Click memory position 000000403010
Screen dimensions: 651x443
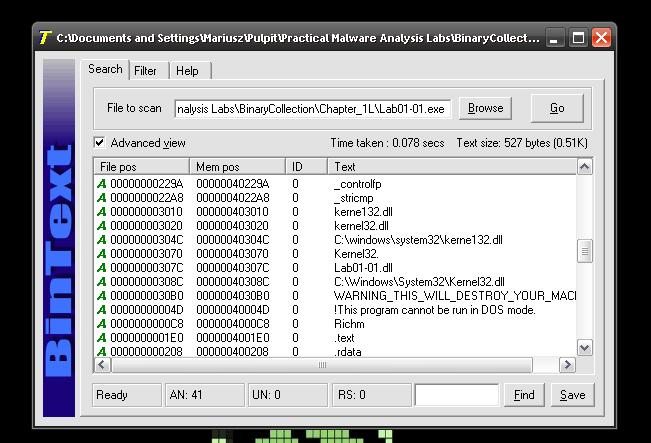coord(232,212)
